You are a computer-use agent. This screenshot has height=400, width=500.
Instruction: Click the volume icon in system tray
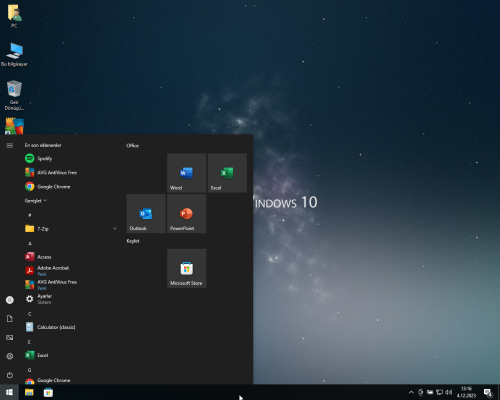(x=449, y=392)
